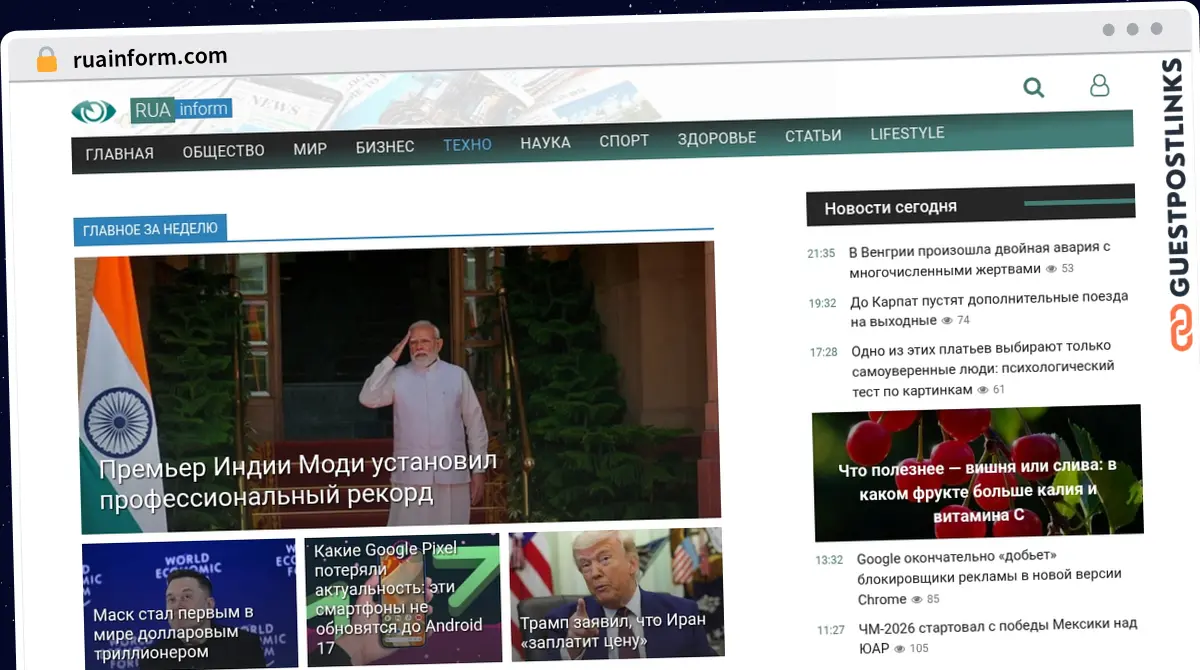Go to the НАУКА section
The image size is (1200, 670).
545,143
